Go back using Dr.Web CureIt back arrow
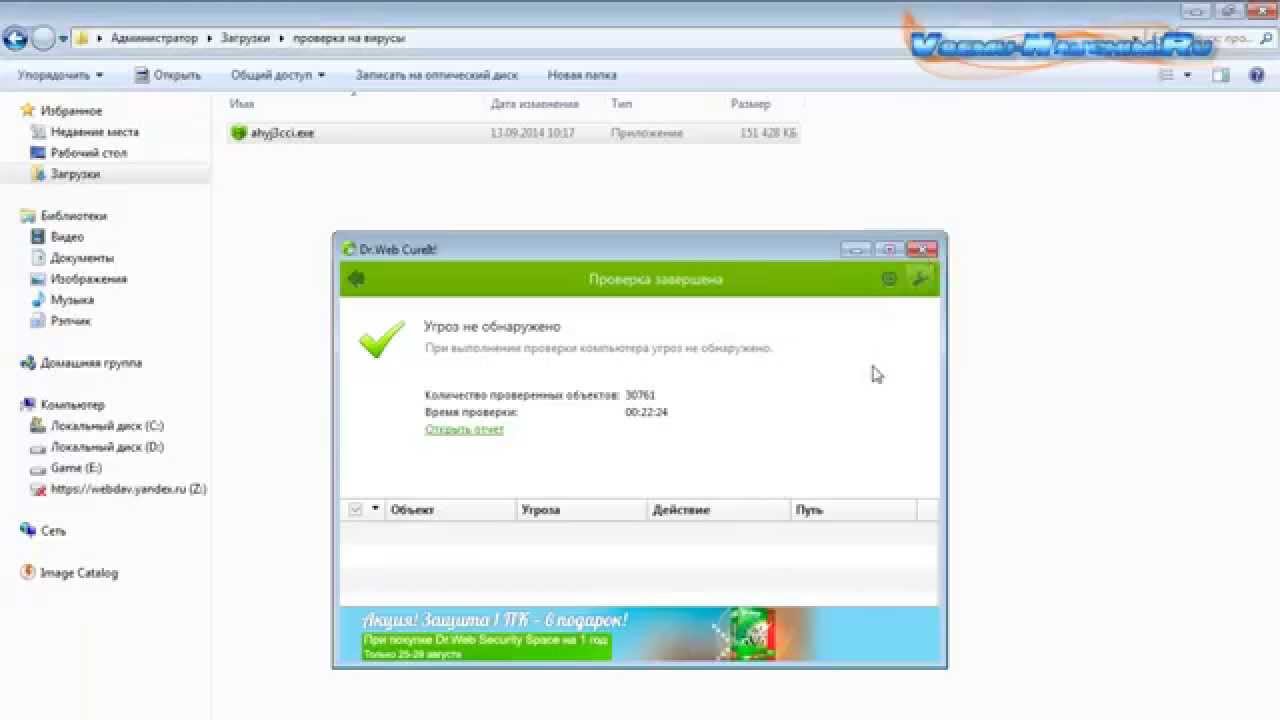This screenshot has width=1280, height=720. click(356, 279)
